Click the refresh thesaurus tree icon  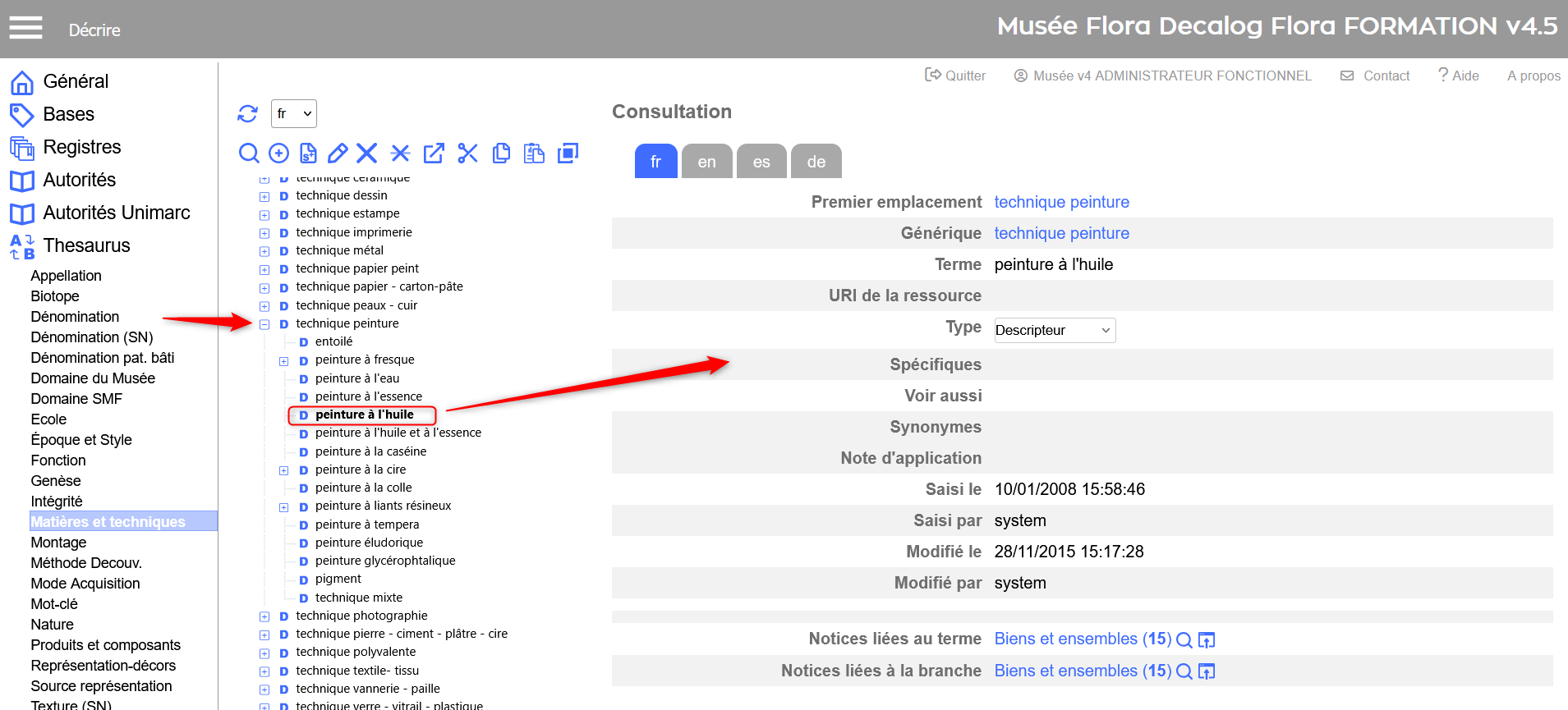coord(247,113)
